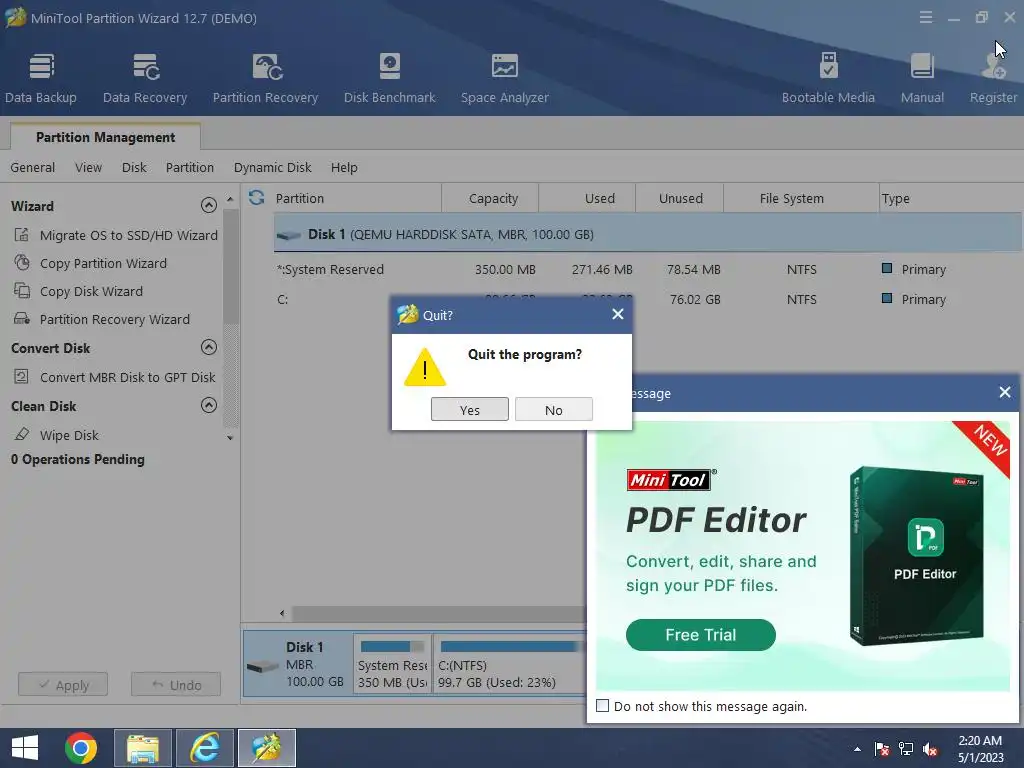This screenshot has width=1024, height=768.
Task: Click MiniTool Partition Wizard taskbar icon
Action: (266, 748)
